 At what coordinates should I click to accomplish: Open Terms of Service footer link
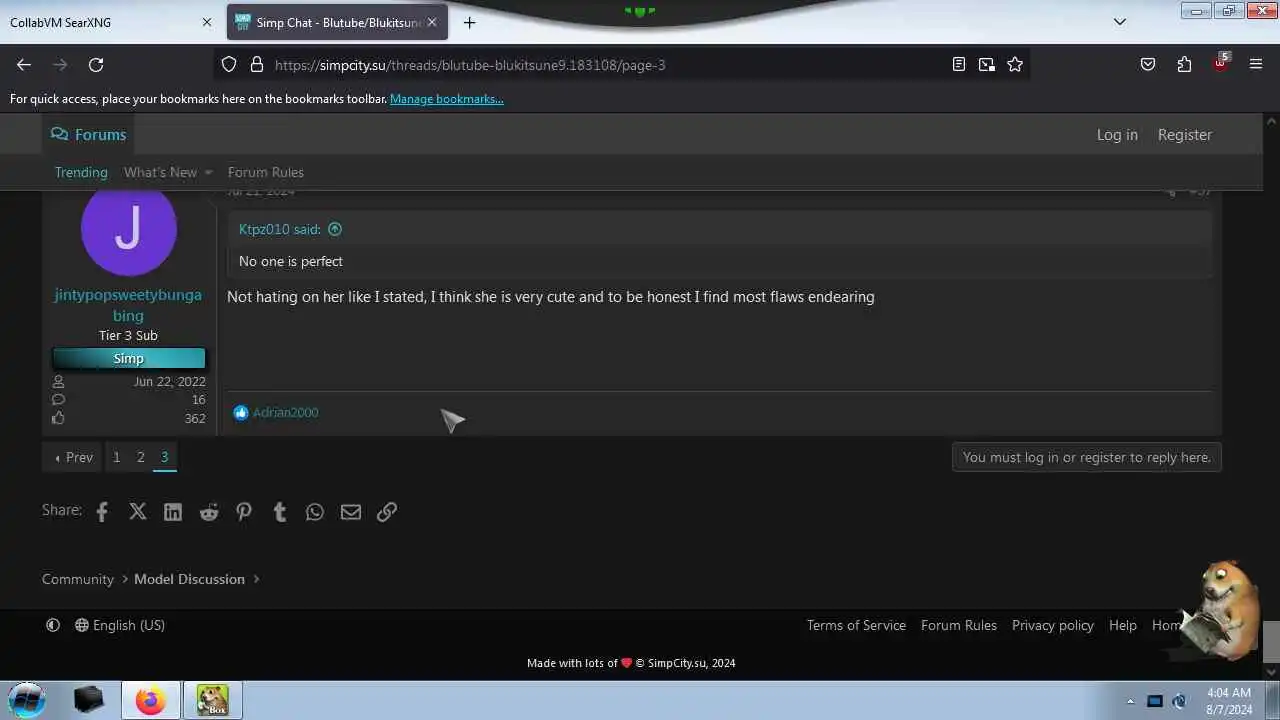click(x=856, y=625)
